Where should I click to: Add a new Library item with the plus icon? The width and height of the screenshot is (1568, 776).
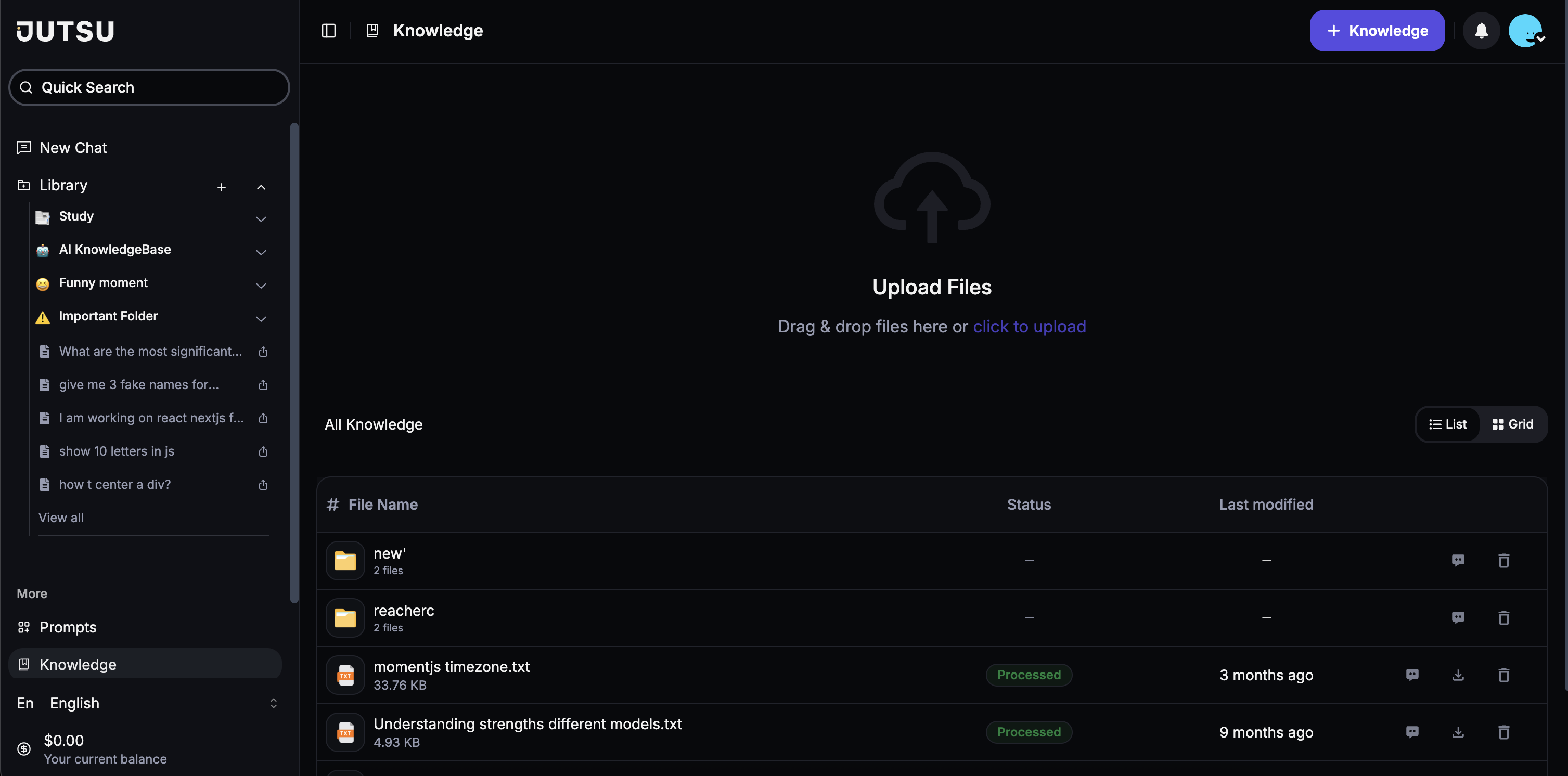pyautogui.click(x=222, y=187)
